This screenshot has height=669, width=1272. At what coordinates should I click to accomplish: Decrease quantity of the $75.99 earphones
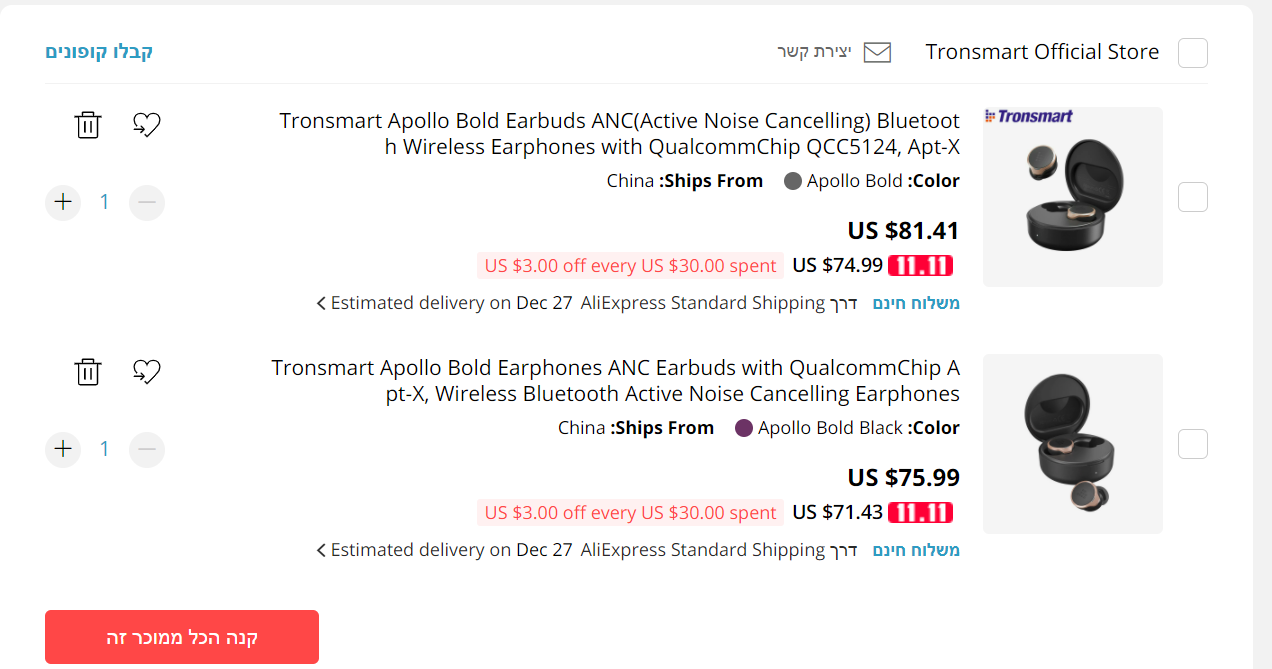[x=147, y=449]
